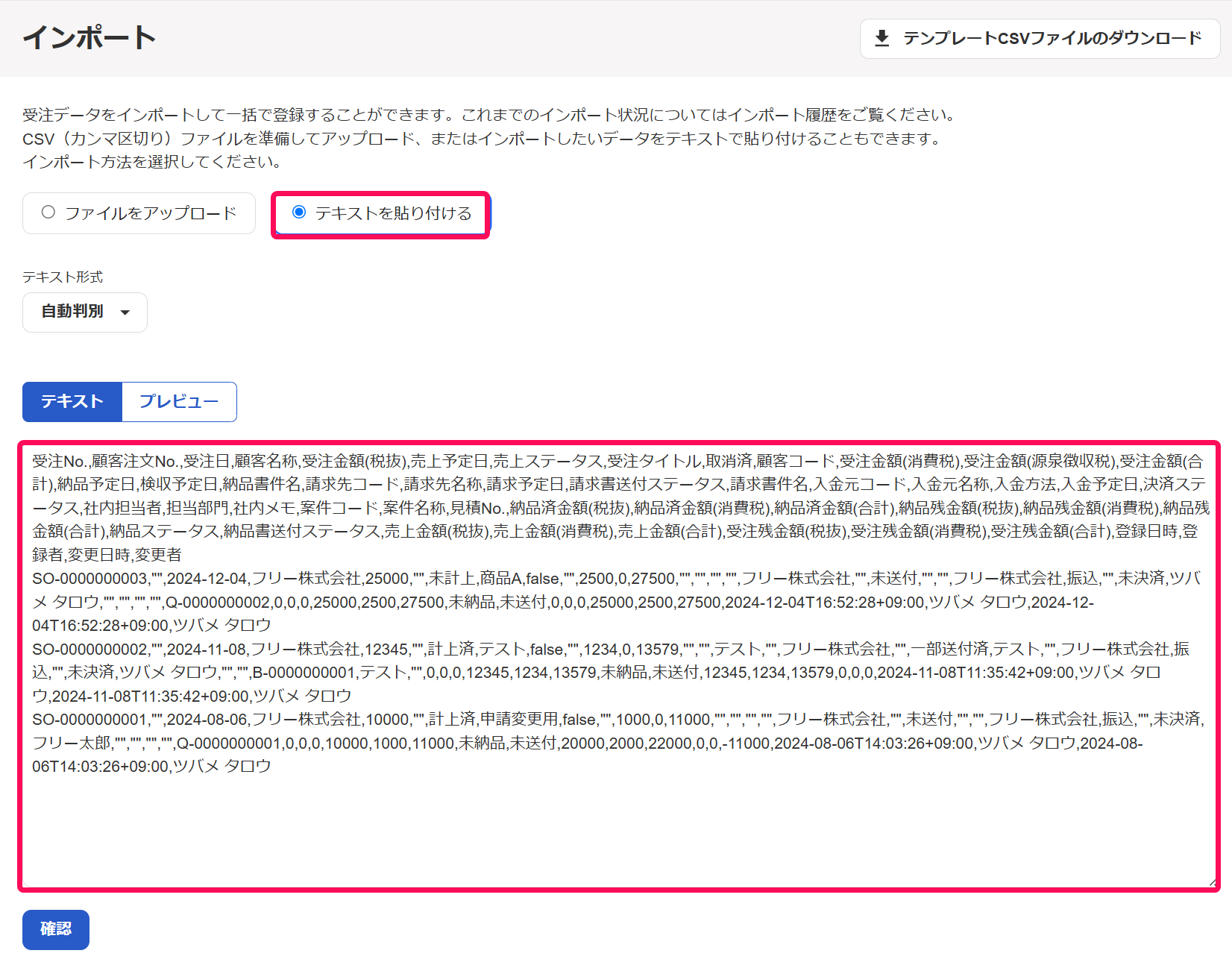This screenshot has width=1232, height=965.
Task: Click the テキスト形式 label
Action: coord(63,277)
